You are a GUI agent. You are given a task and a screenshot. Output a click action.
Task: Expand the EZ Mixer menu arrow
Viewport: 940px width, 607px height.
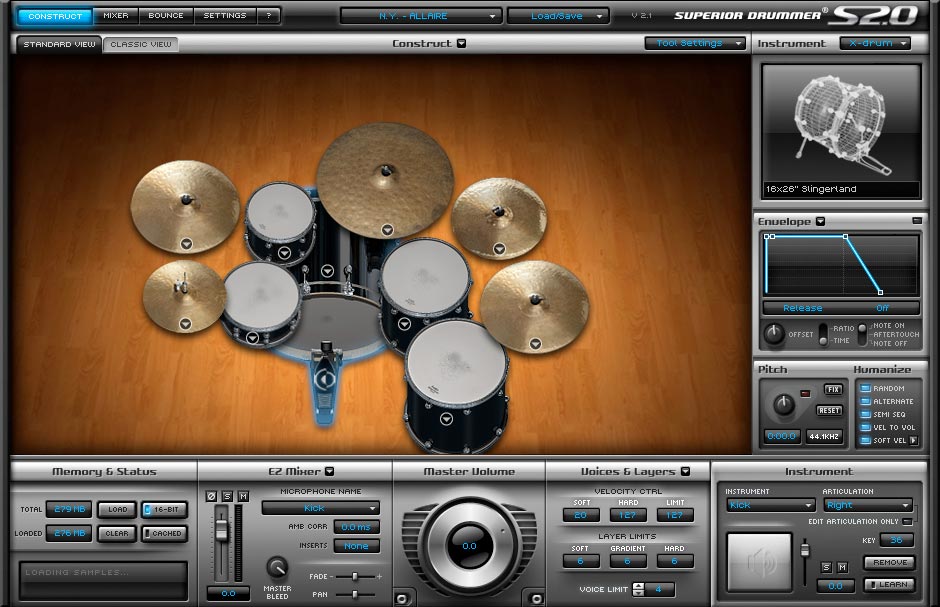(329, 472)
